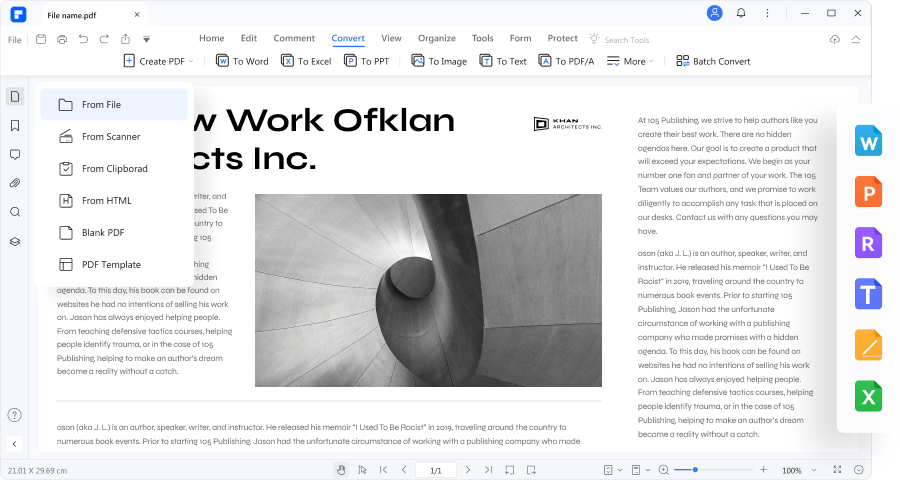Select the Hand tool in status bar
900x480 pixels.
pos(341,470)
